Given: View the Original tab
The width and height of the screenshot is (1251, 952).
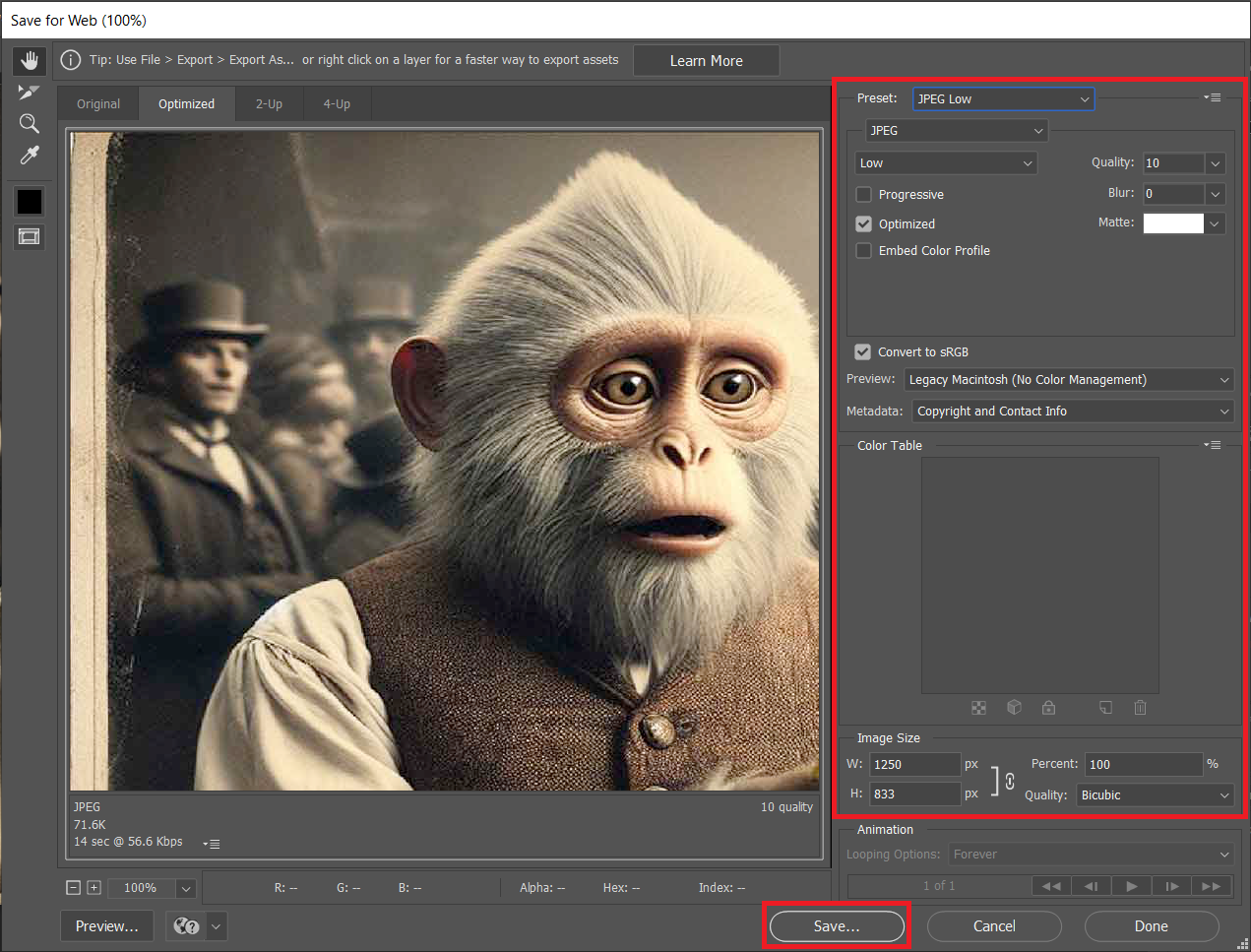Looking at the screenshot, I should 97,102.
